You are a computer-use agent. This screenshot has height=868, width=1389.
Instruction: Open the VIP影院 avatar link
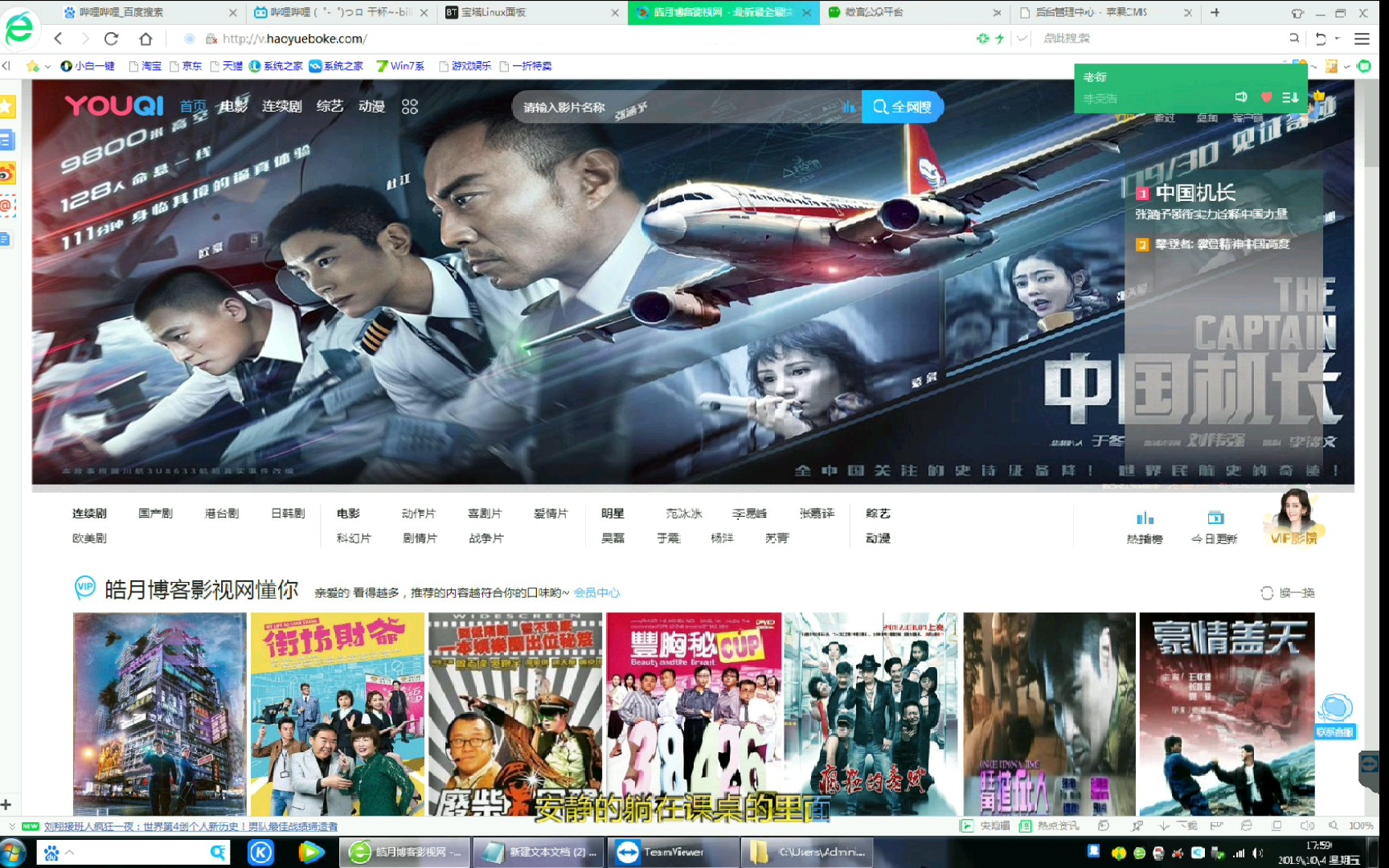point(1294,517)
